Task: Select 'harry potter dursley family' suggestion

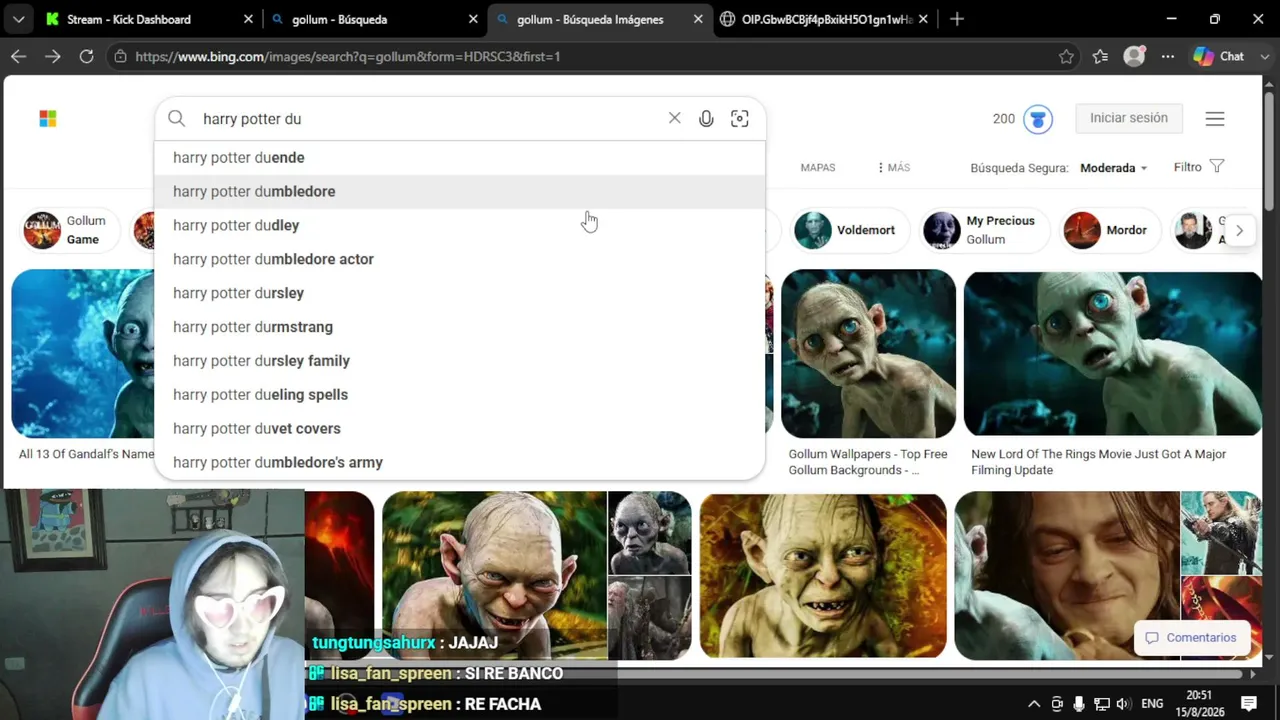Action: pos(460,361)
